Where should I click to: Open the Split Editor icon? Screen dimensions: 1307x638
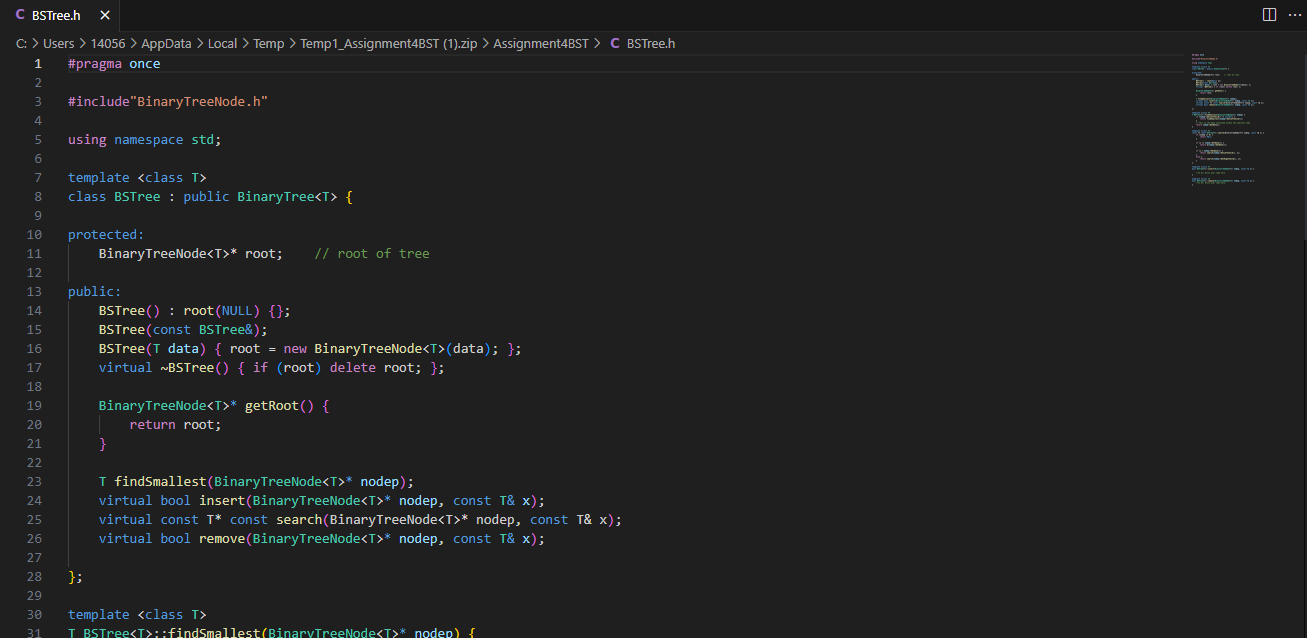point(1269,14)
